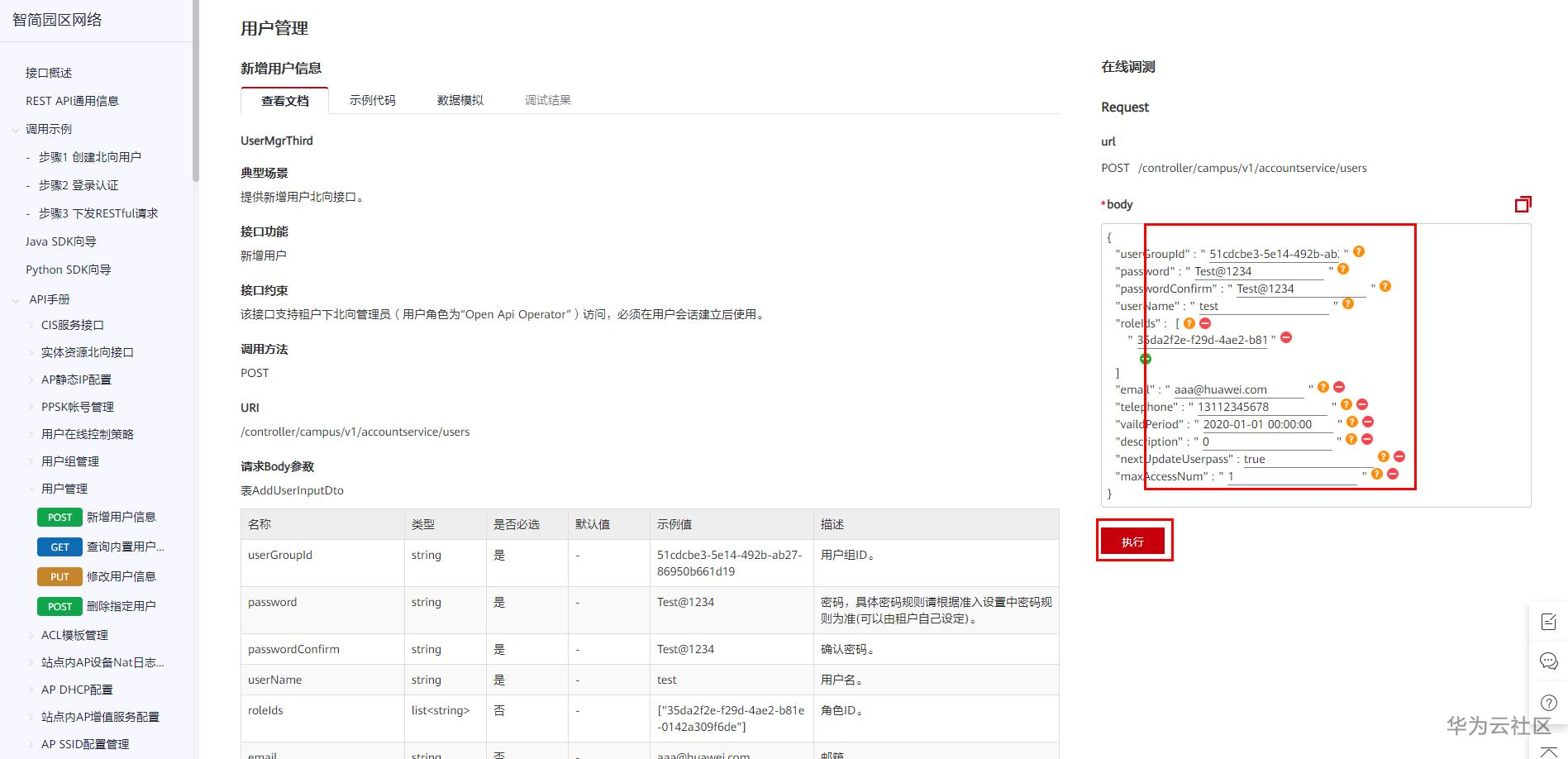Open REST API通用信息 page
Screen dimensions: 1568x759
72,101
